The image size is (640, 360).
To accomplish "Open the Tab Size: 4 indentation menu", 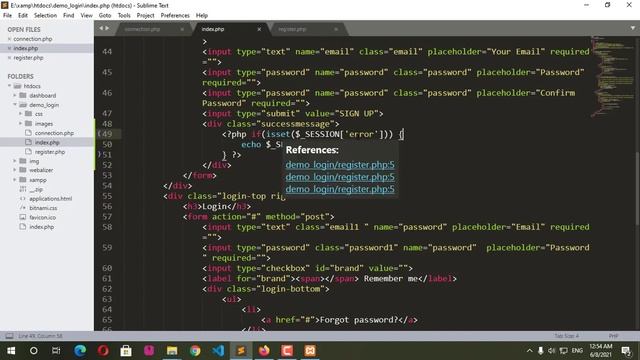I will click(567, 336).
